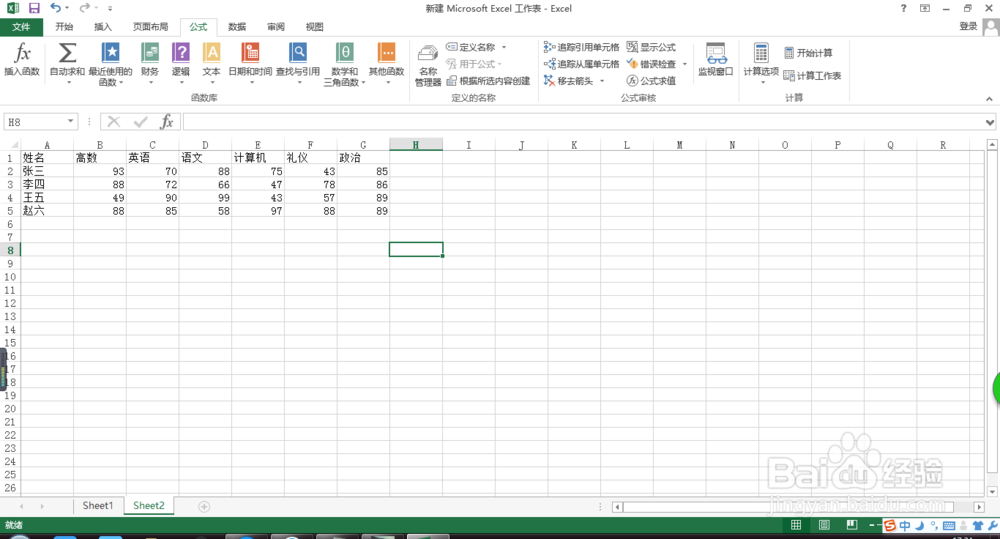Click Trace Precedents (追踪引用单元格)

pos(581,47)
